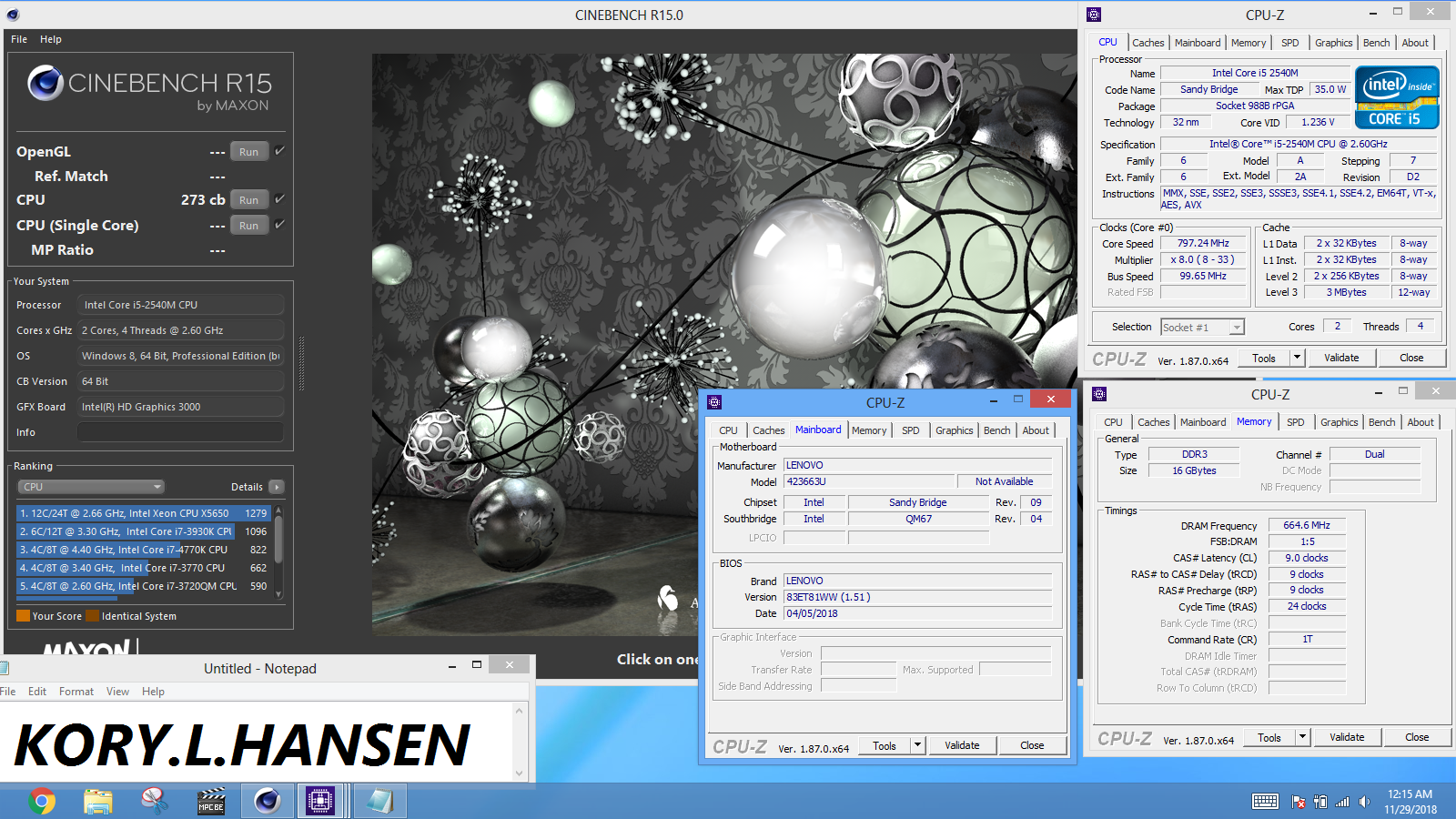The image size is (1456, 819).
Task: Select SPD tab in Mainboard CPU-Z window
Action: (x=910, y=430)
